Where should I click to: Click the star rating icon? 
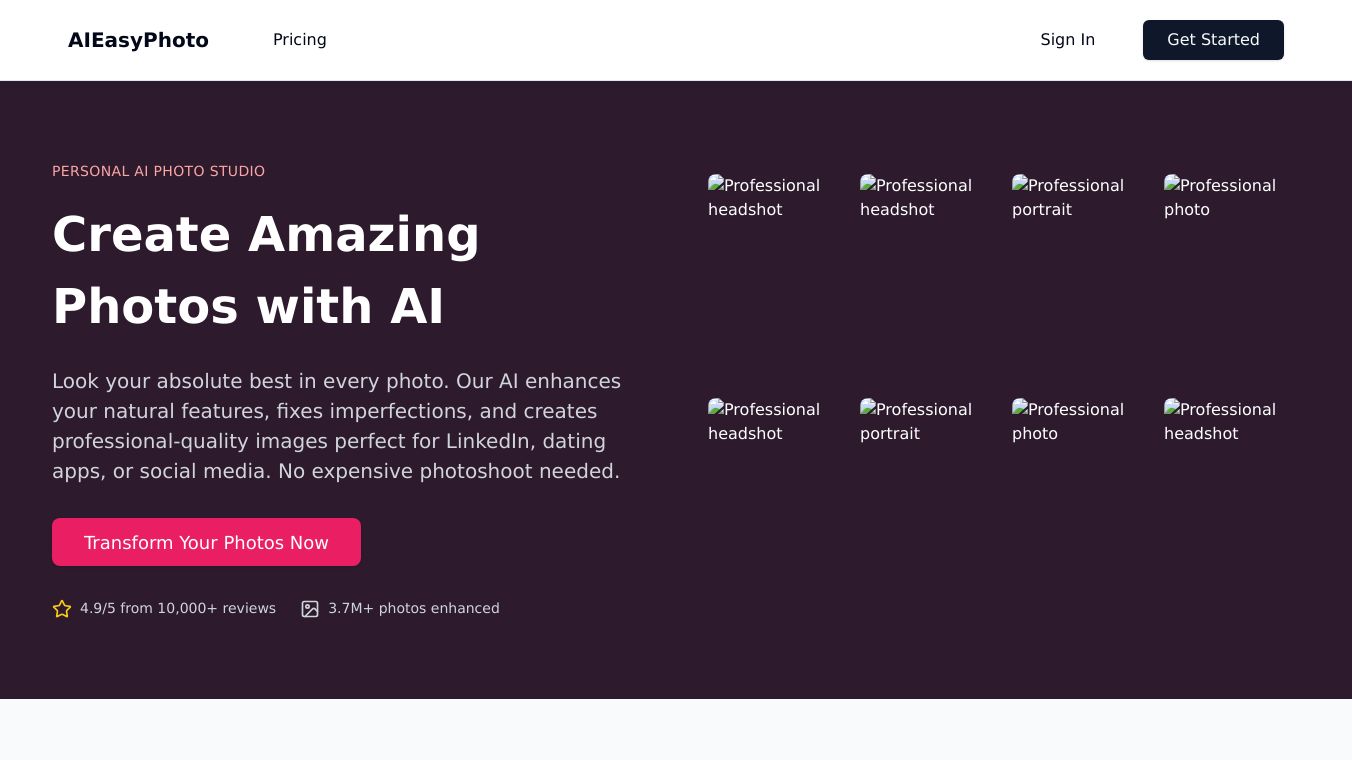click(62, 609)
